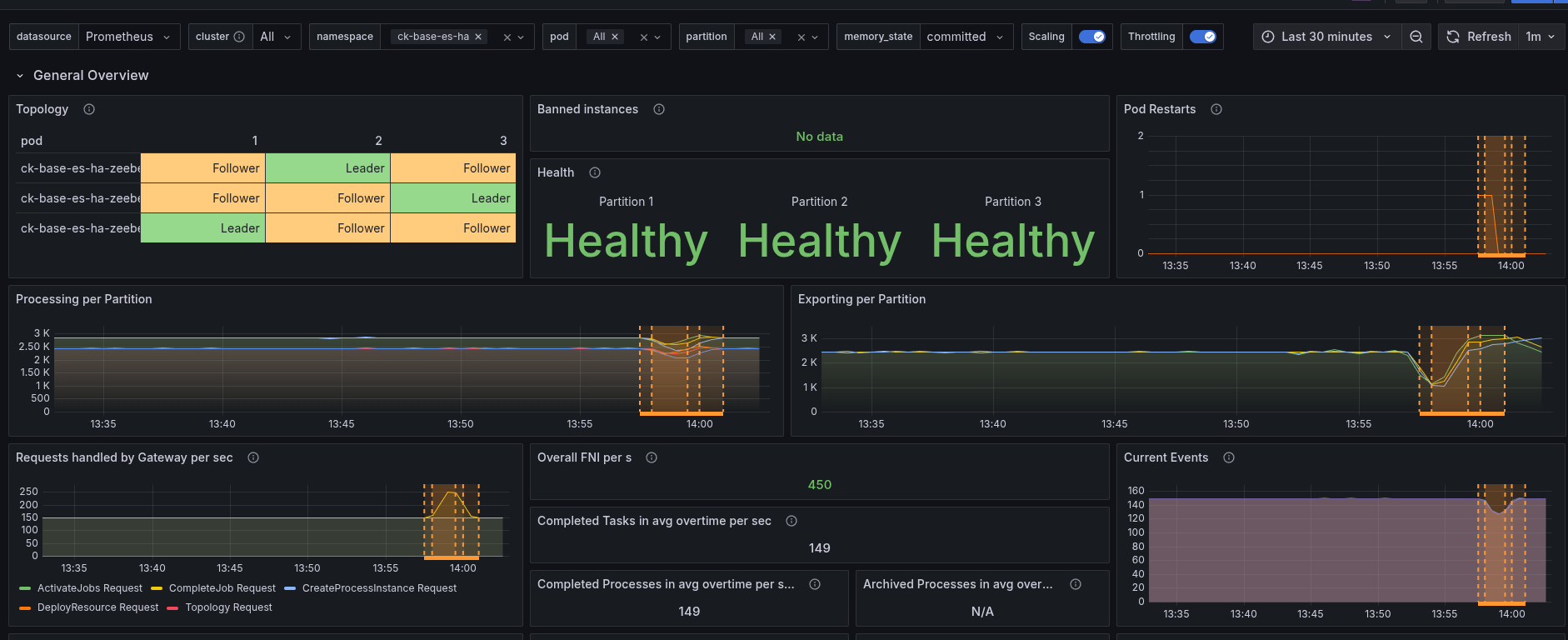Click the Leader cell under partition 3
This screenshot has height=640, width=1568.
pos(453,198)
